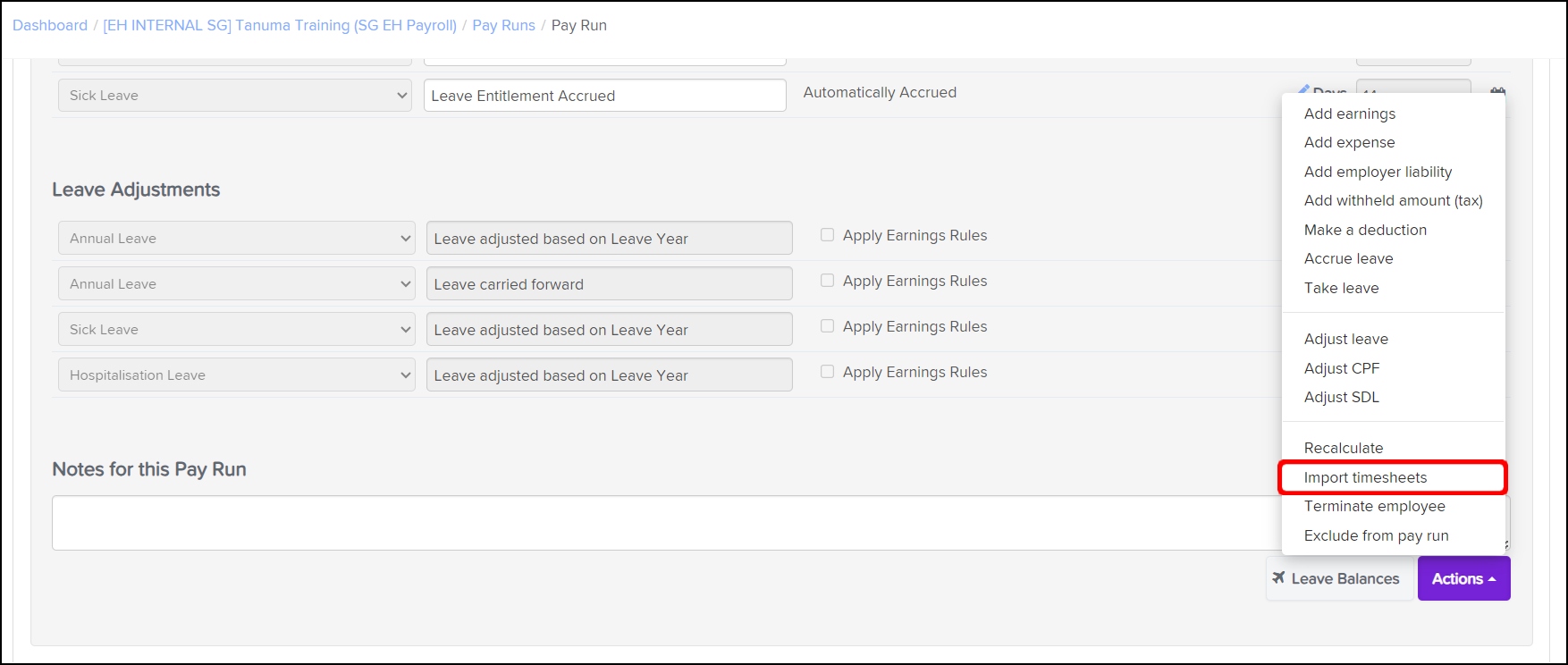1568x665 pixels.
Task: Tick Apply Earnings Rules for Sick Leave adjustment
Action: [x=827, y=326]
